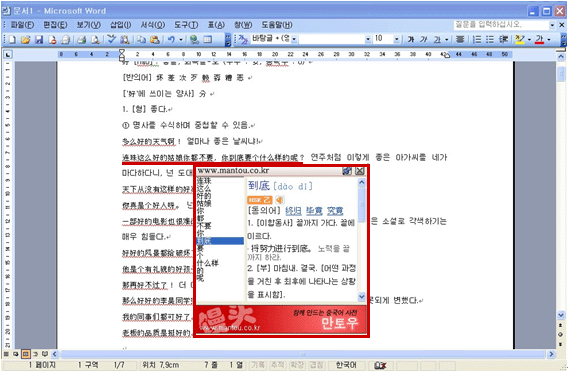Run the spelling and grammar check icon
The height and width of the screenshot is (372, 568).
[112, 39]
